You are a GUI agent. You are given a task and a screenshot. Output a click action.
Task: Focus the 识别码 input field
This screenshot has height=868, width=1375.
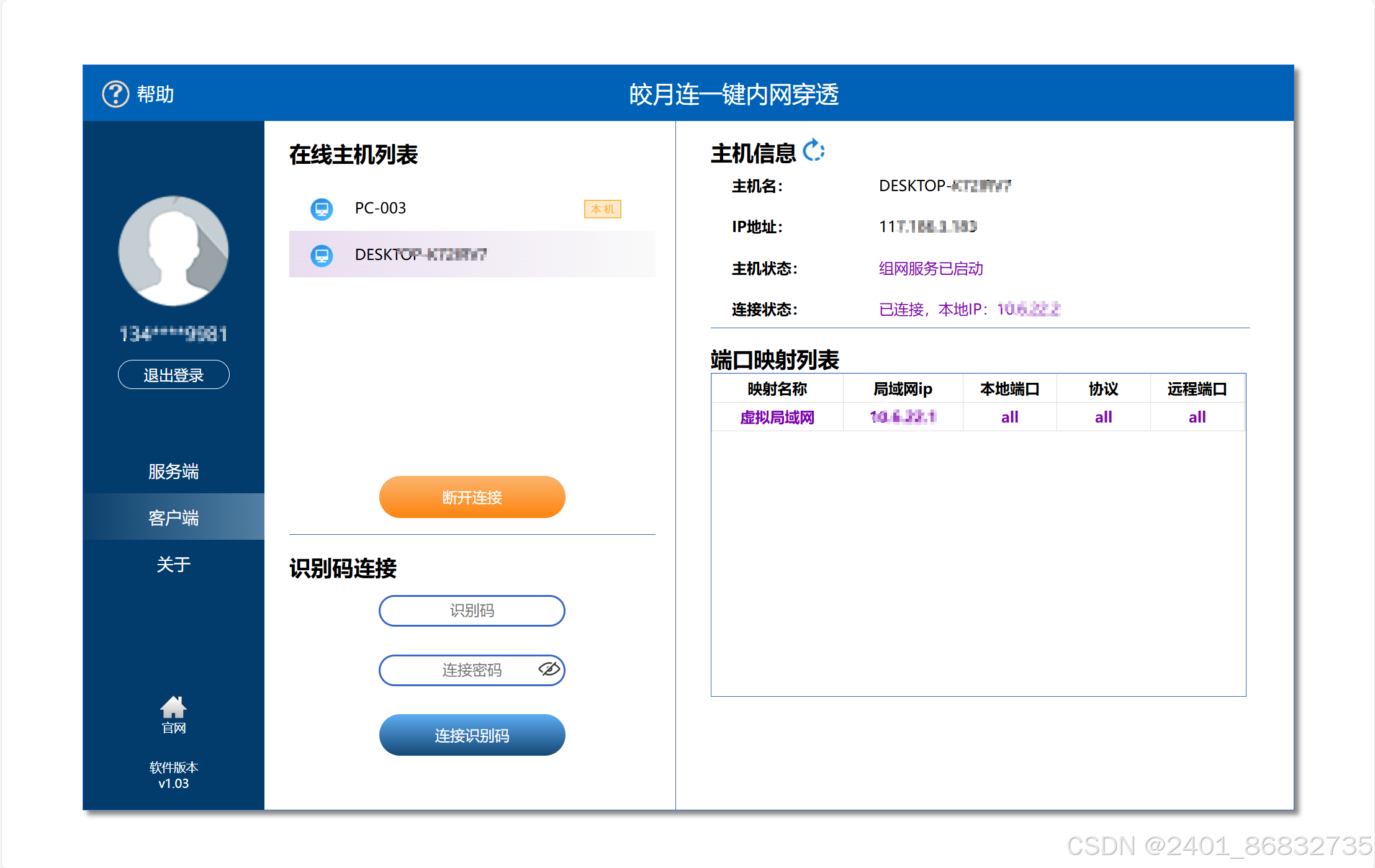tap(471, 611)
